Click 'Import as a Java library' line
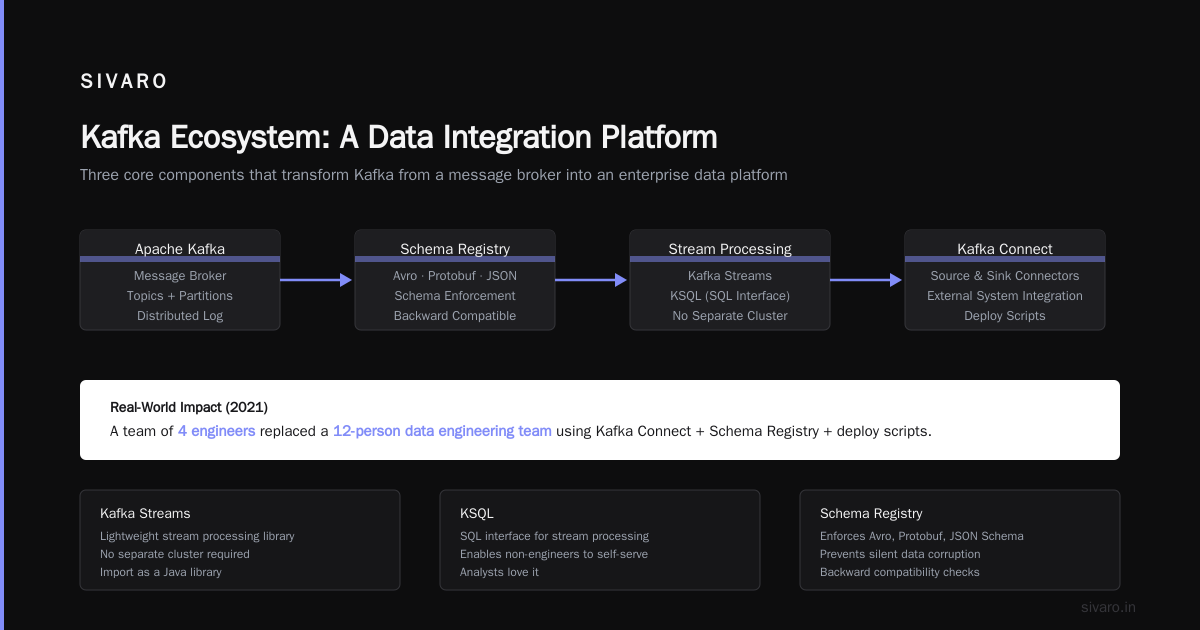The width and height of the screenshot is (1200, 630). pos(161,572)
